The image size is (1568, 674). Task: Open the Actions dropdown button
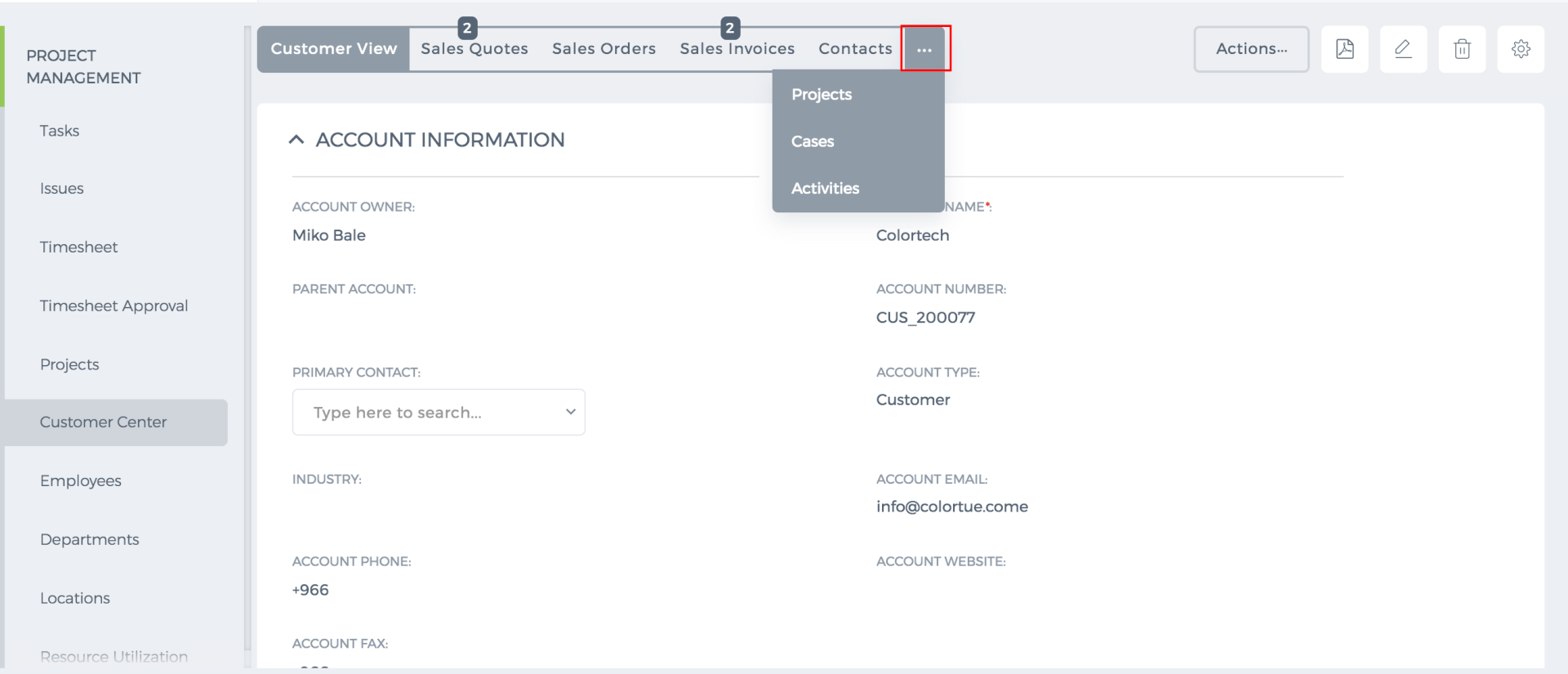[x=1251, y=49]
